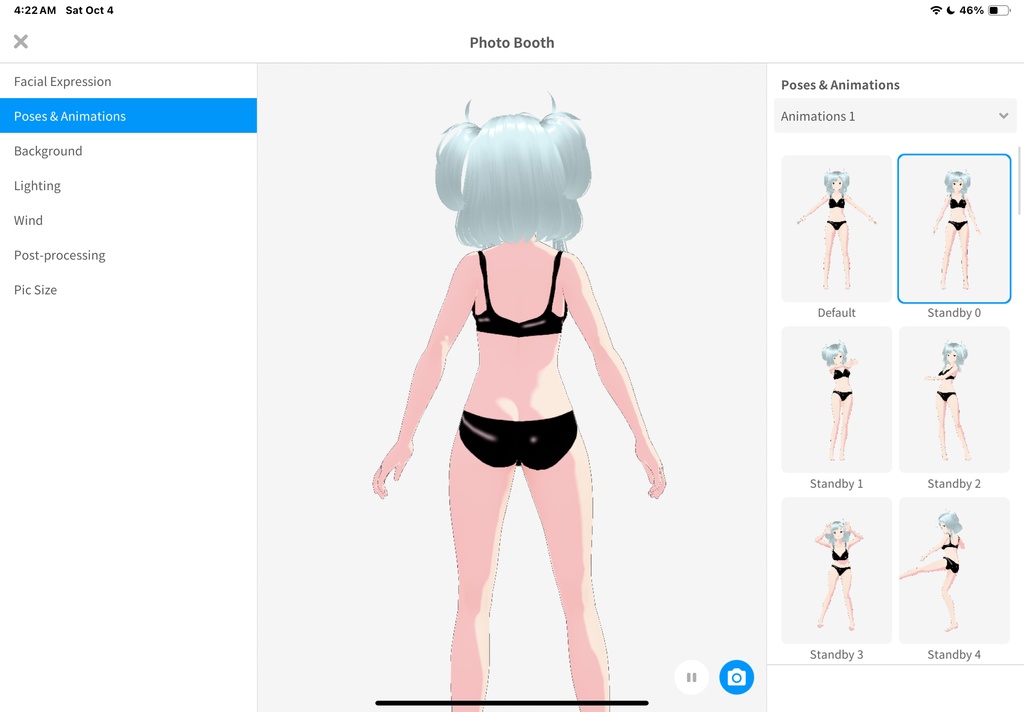This screenshot has width=1024, height=712.
Task: Open the Pic Size settings
Action: tap(35, 289)
